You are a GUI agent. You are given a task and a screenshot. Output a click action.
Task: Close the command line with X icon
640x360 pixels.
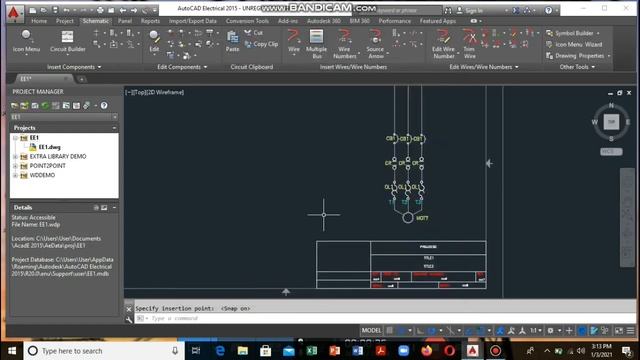tap(129, 309)
